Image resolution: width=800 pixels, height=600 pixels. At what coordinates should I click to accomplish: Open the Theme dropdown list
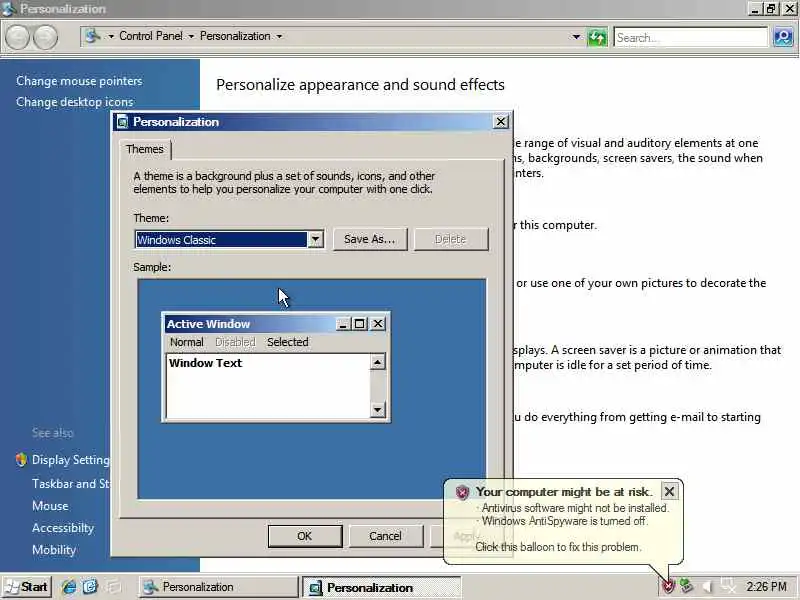click(x=315, y=239)
